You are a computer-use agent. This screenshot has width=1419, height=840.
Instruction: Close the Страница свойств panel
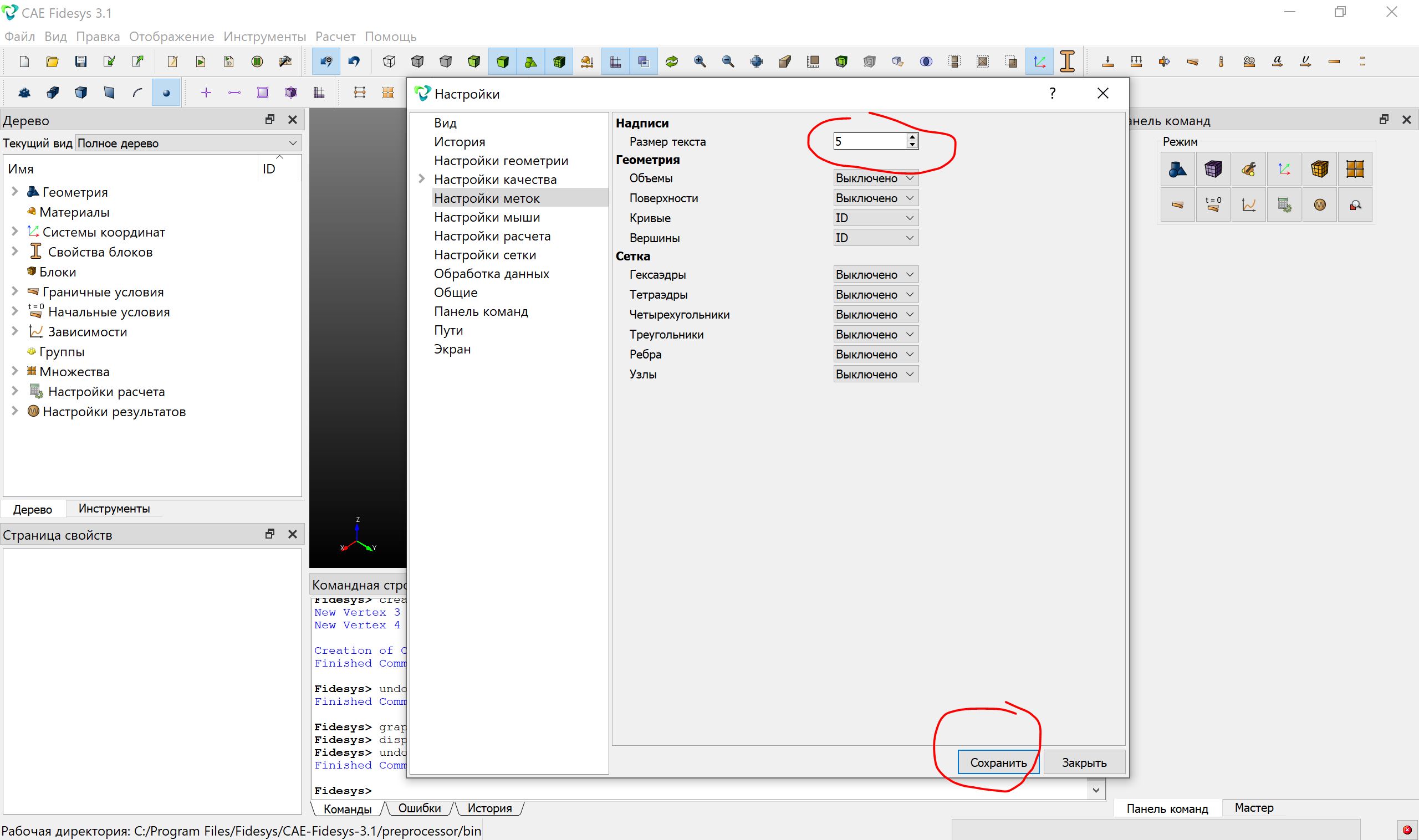[292, 534]
